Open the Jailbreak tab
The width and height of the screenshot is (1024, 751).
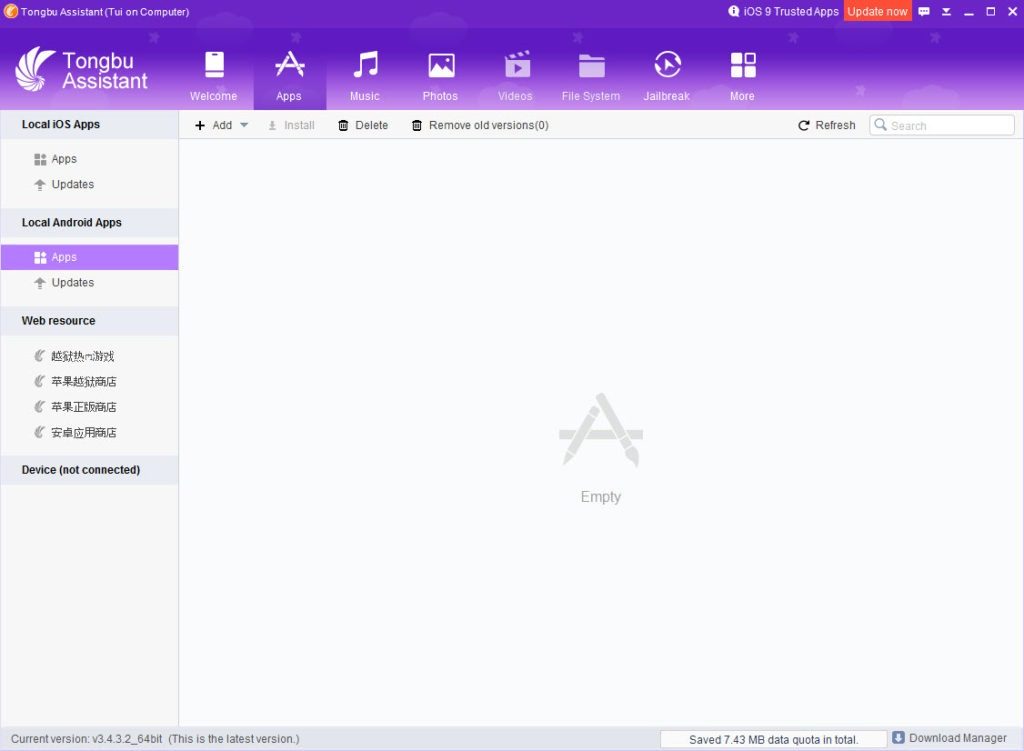(x=667, y=76)
